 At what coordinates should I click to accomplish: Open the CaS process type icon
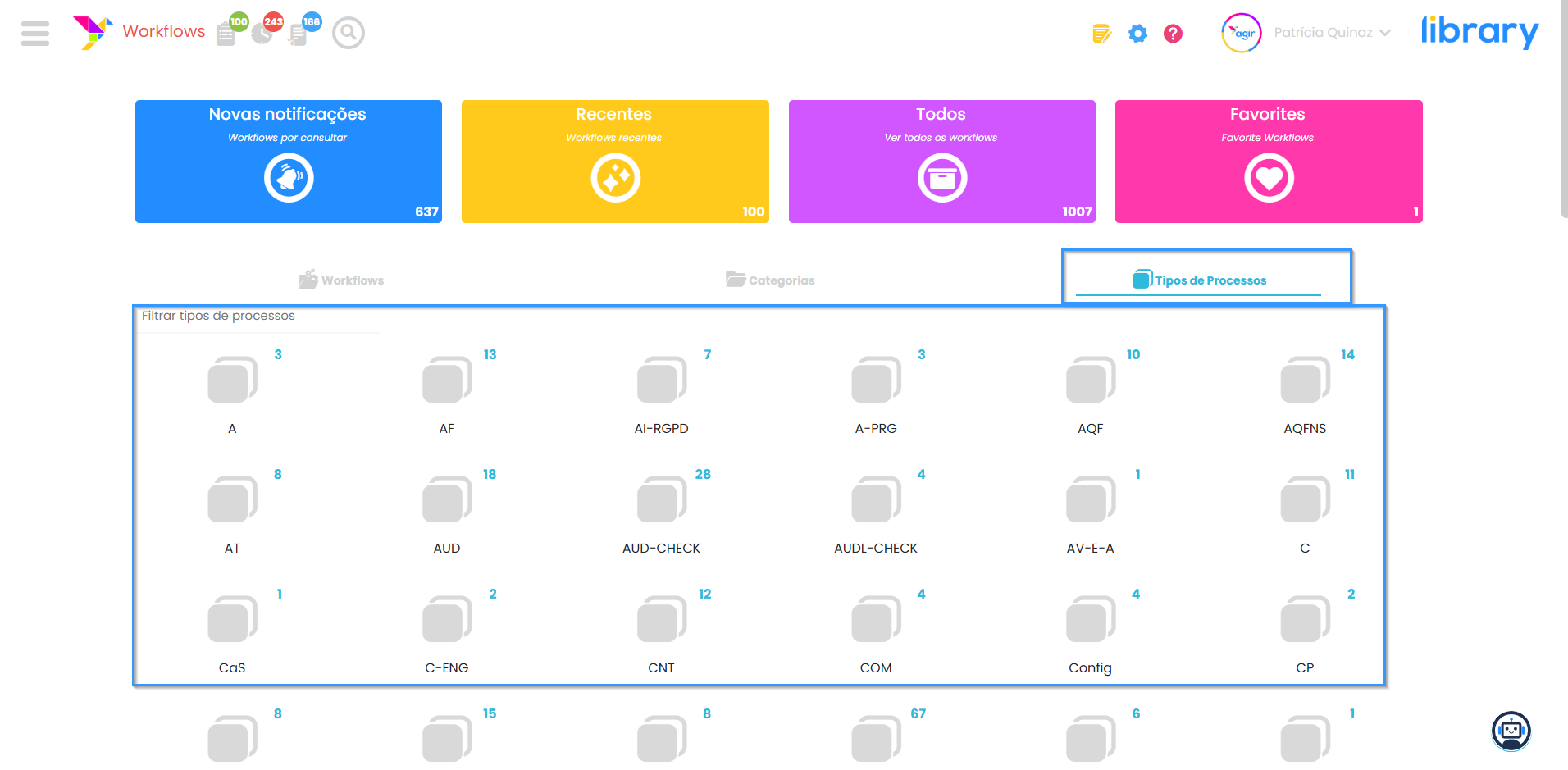tap(233, 619)
